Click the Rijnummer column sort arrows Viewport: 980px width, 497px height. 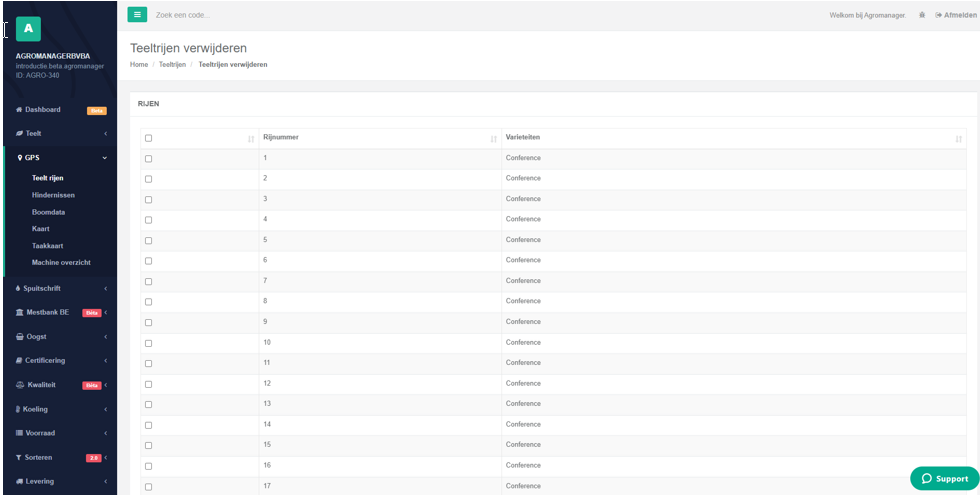[x=494, y=139]
